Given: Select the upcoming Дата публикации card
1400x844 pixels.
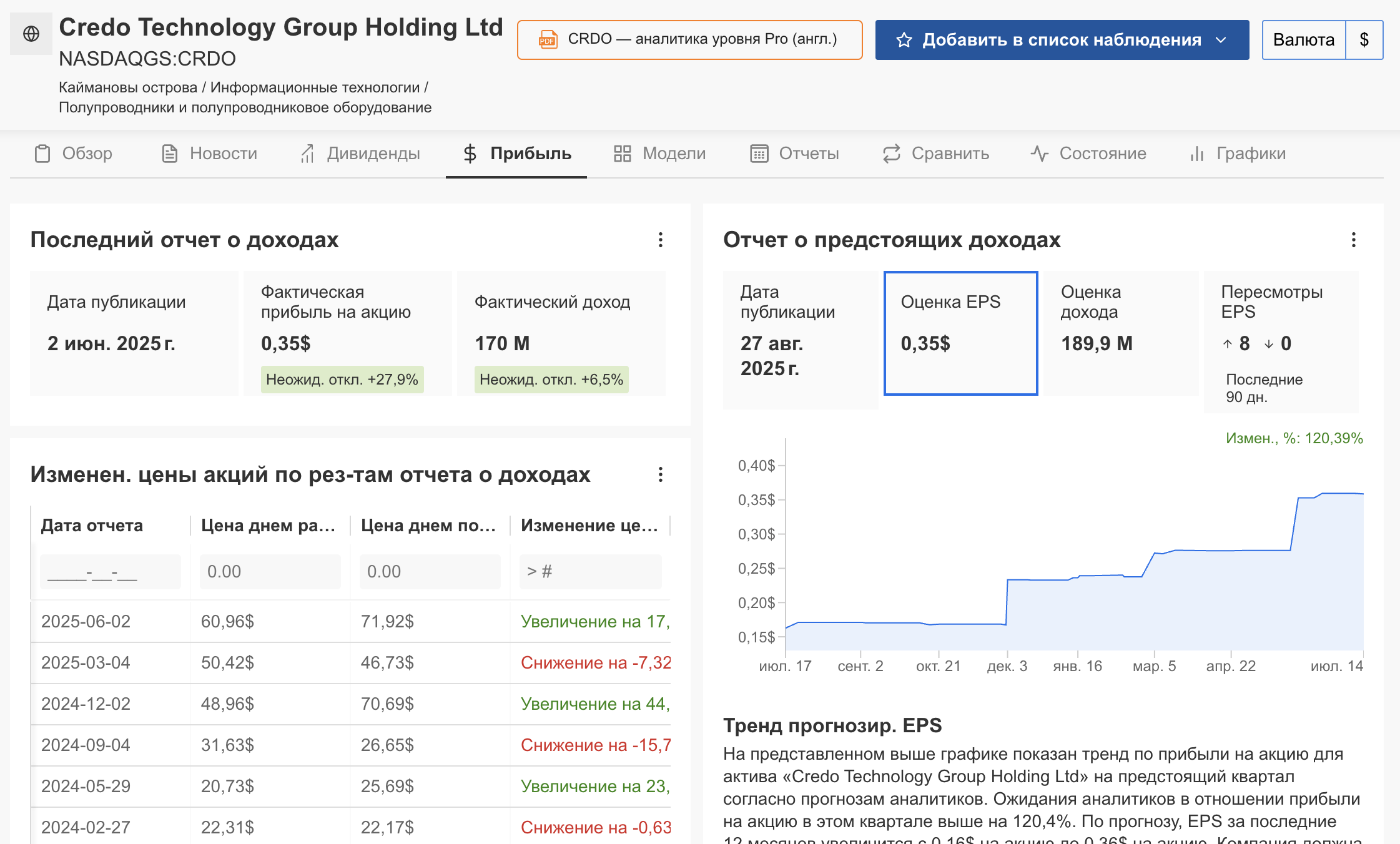Looking at the screenshot, I should point(801,340).
